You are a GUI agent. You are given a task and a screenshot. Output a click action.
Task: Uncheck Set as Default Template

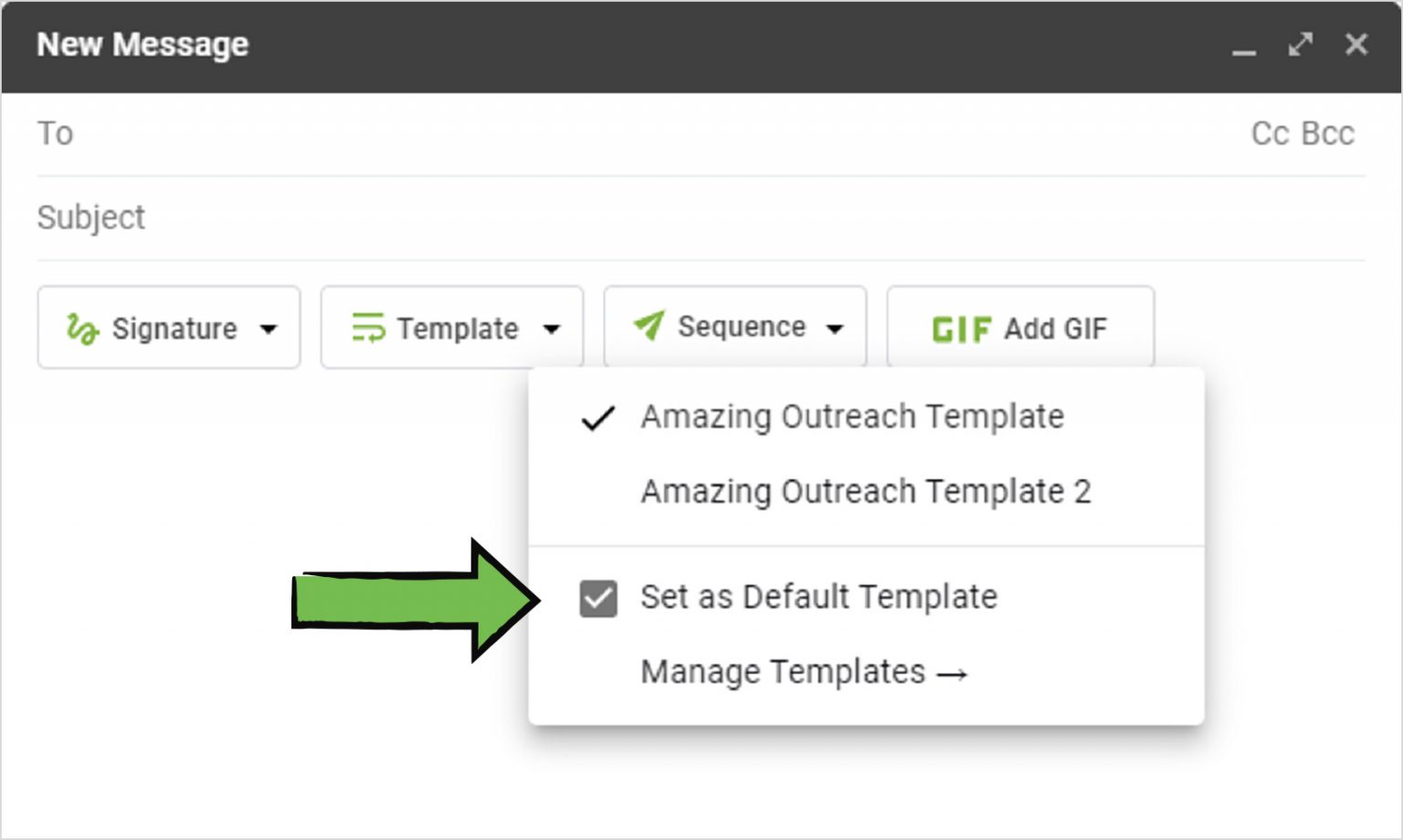pos(598,598)
